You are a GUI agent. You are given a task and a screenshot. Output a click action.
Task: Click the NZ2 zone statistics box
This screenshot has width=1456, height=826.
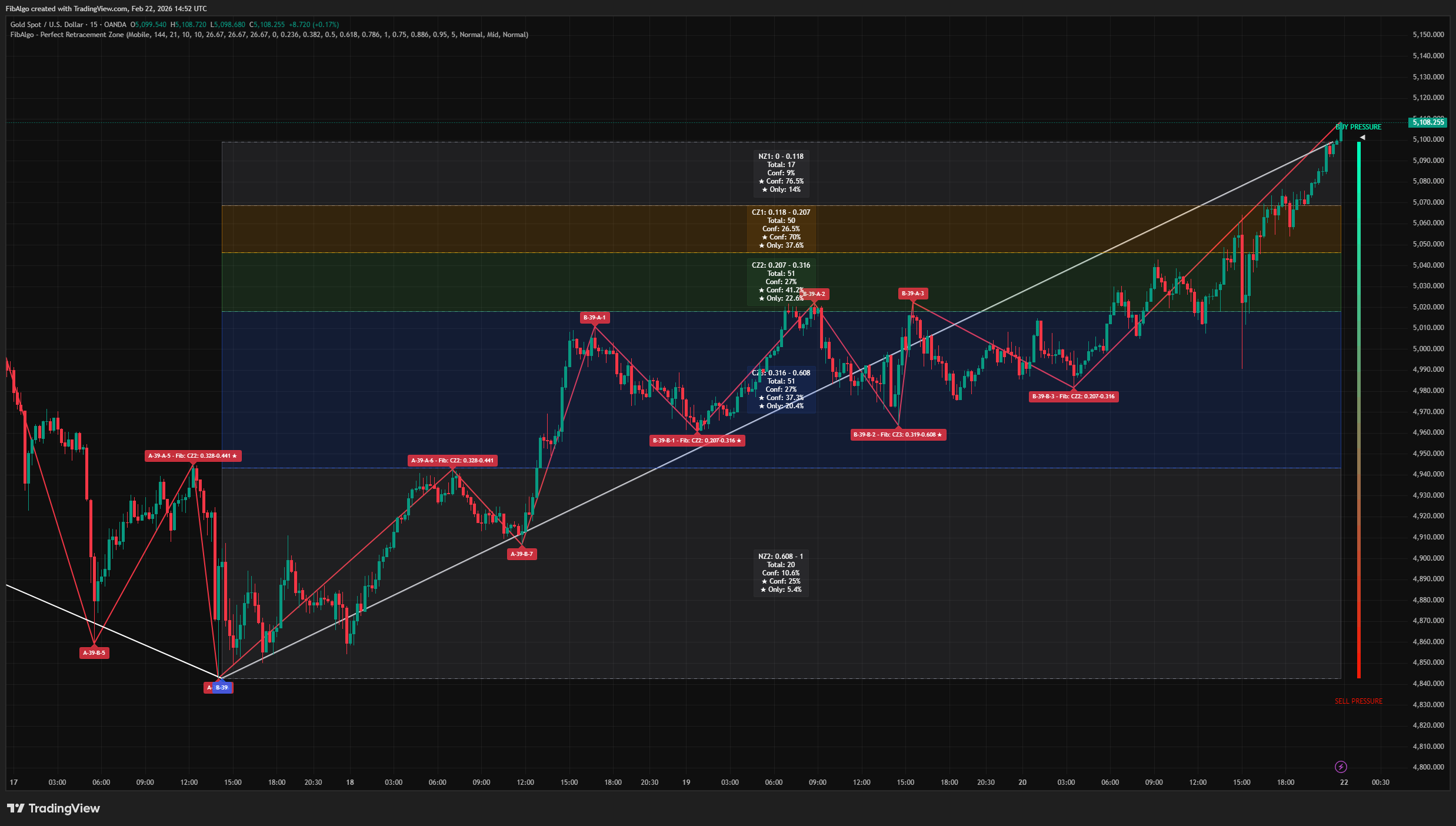click(781, 574)
